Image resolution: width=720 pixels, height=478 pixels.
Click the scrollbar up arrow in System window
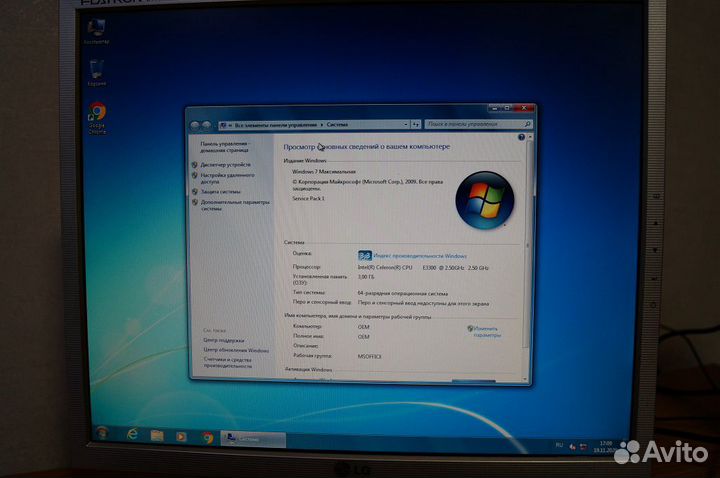tap(529, 138)
